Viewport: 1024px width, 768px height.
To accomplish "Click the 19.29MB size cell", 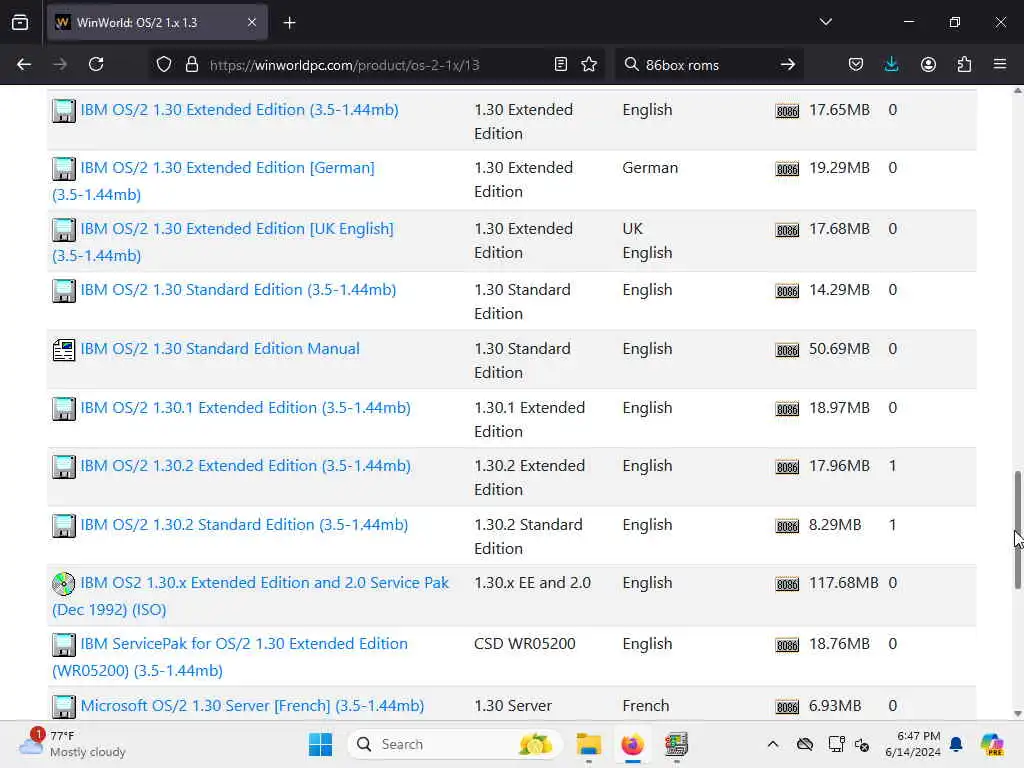I will [x=839, y=168].
